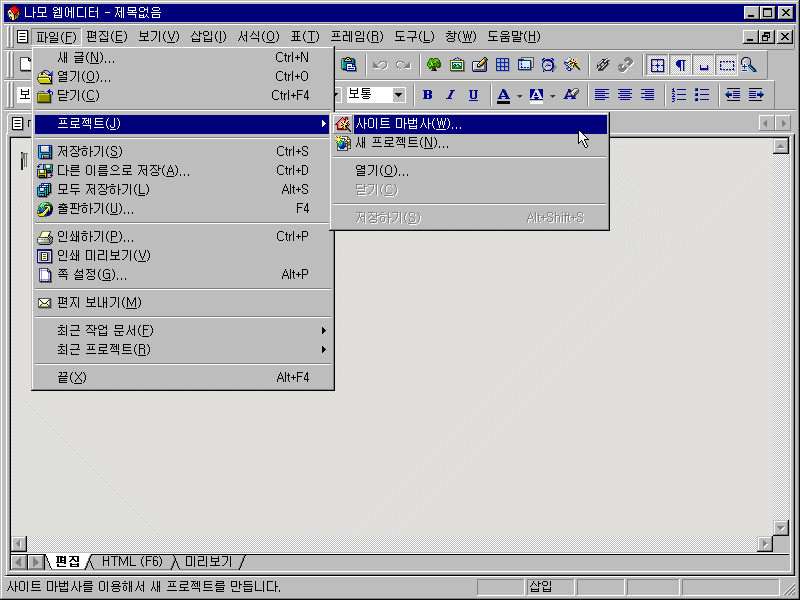Viewport: 800px width, 600px height.
Task: Click the horizontal scrollbar right arrow
Action: tap(765, 544)
